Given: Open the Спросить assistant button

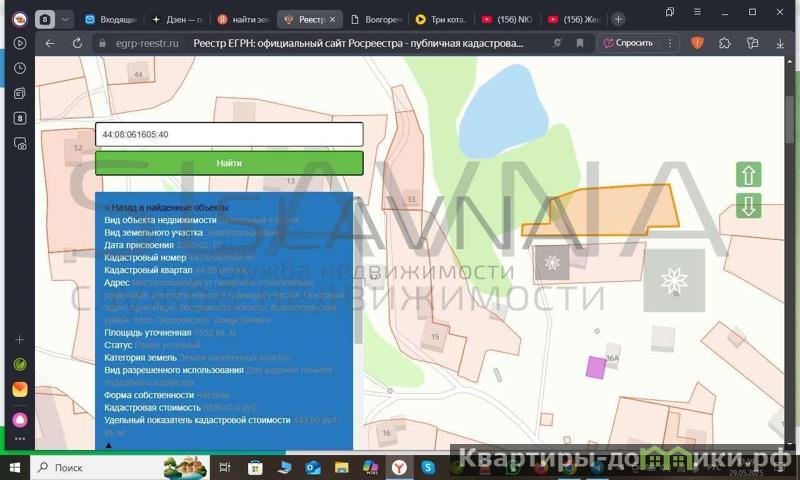Looking at the screenshot, I should point(628,44).
